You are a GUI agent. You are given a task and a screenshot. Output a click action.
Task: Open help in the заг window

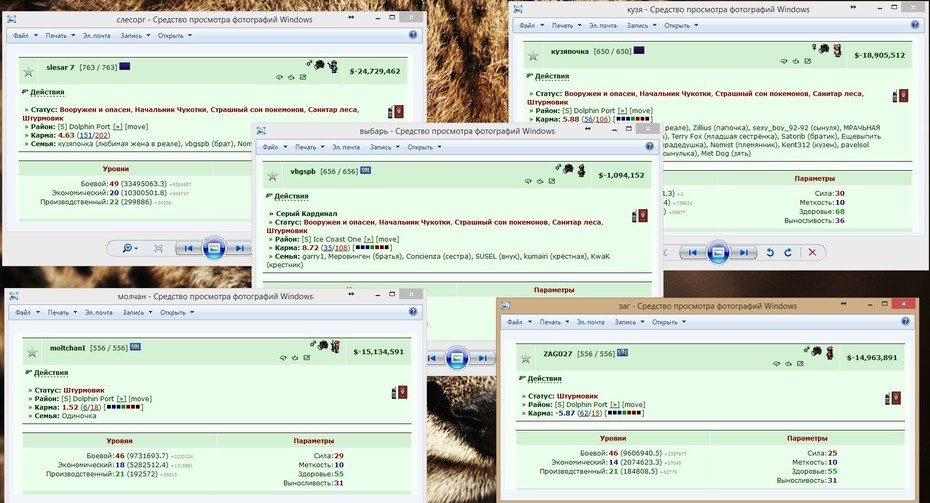[905, 321]
